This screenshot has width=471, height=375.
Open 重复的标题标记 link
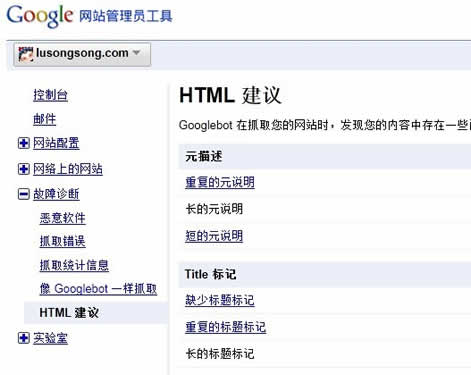pyautogui.click(x=226, y=327)
